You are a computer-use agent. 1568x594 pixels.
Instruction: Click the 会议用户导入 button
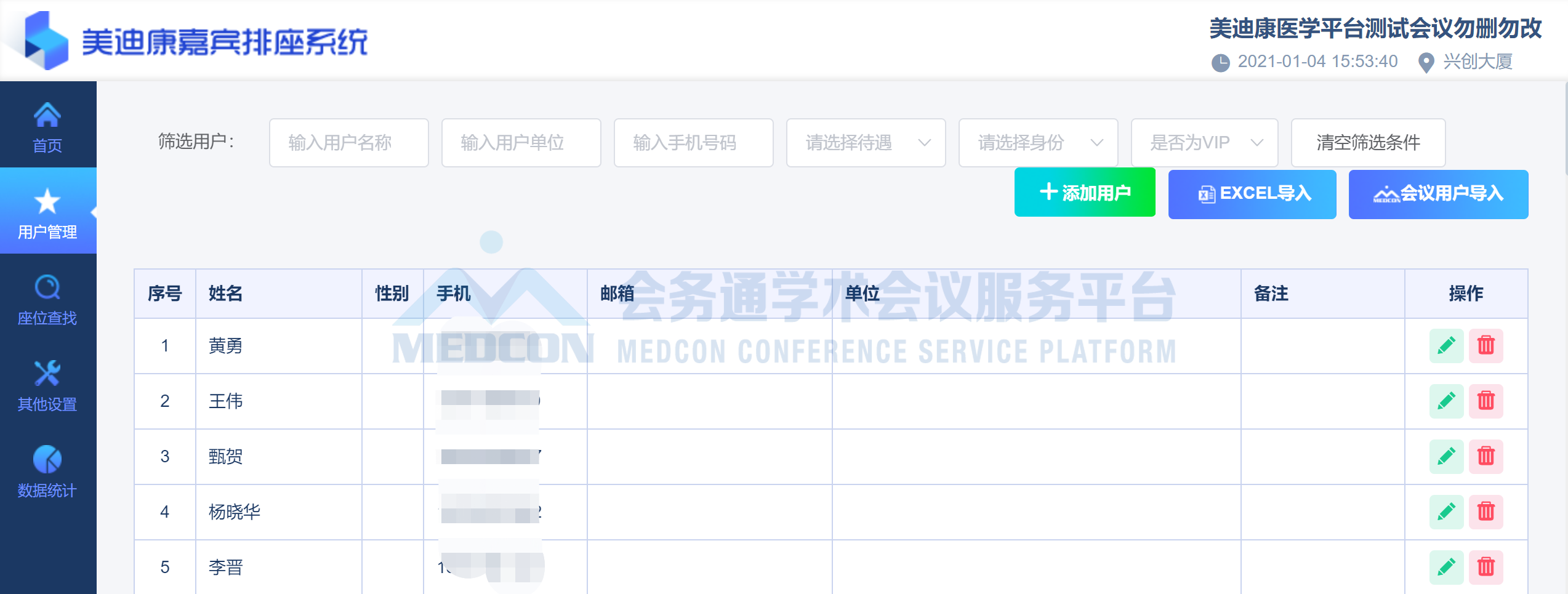(1438, 194)
